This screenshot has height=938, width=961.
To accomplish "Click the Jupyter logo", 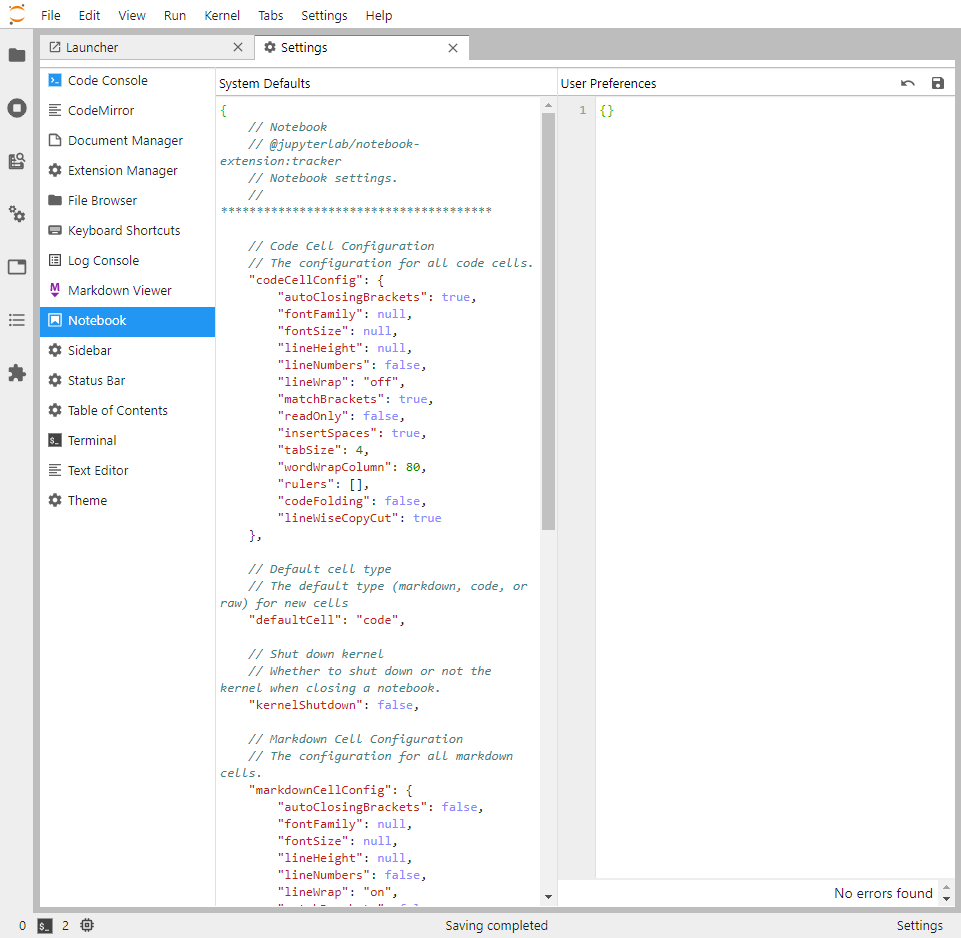I will point(17,14).
